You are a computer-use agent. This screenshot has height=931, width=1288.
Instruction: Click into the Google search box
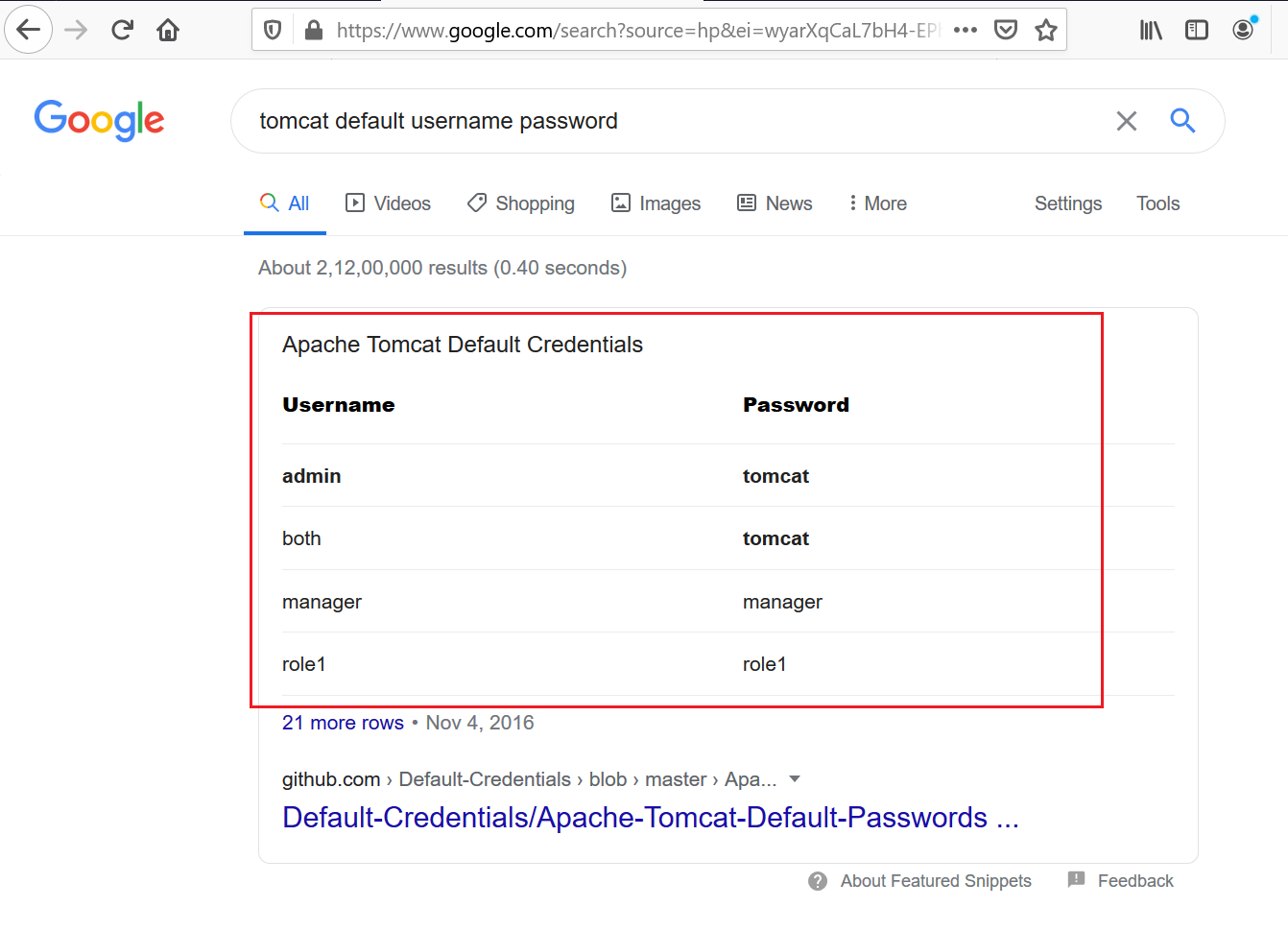(x=672, y=121)
